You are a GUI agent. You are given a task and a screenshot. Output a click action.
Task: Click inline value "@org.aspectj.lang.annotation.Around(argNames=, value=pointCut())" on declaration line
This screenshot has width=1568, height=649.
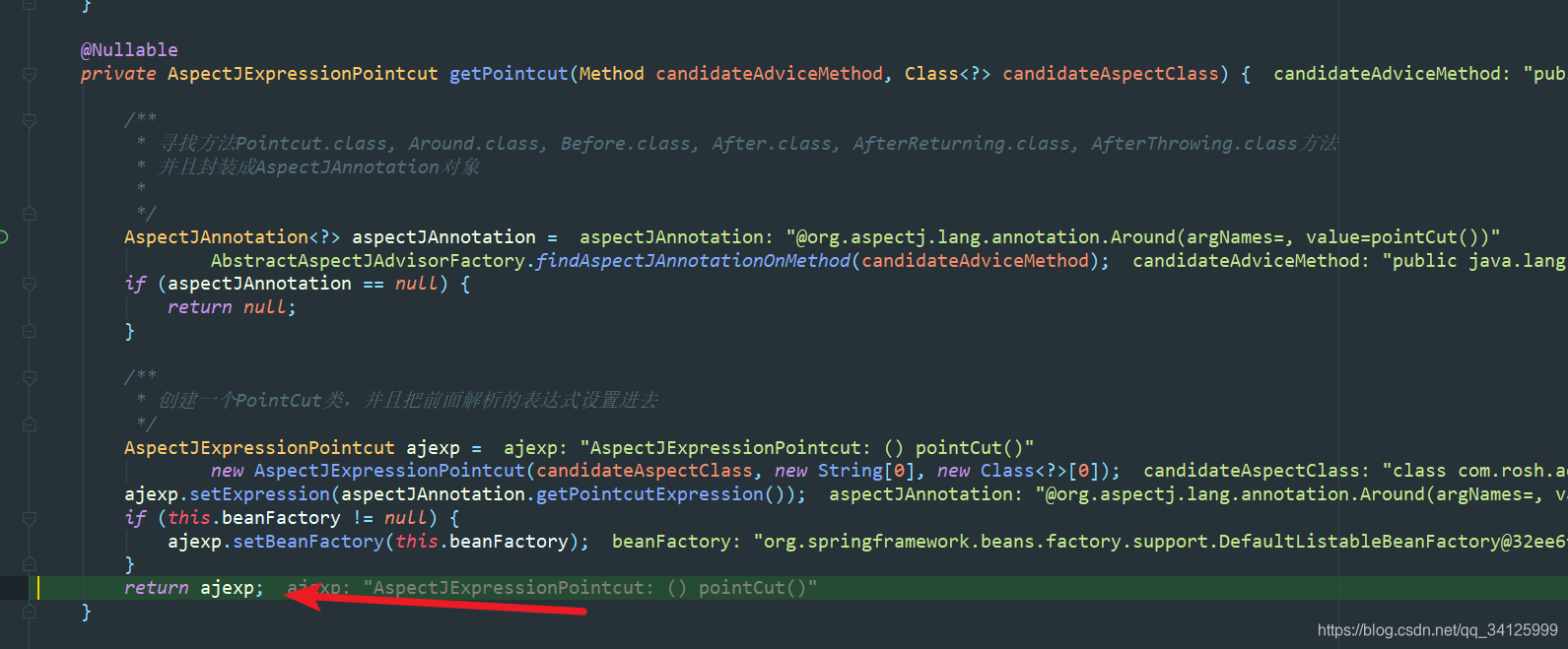point(1143,237)
